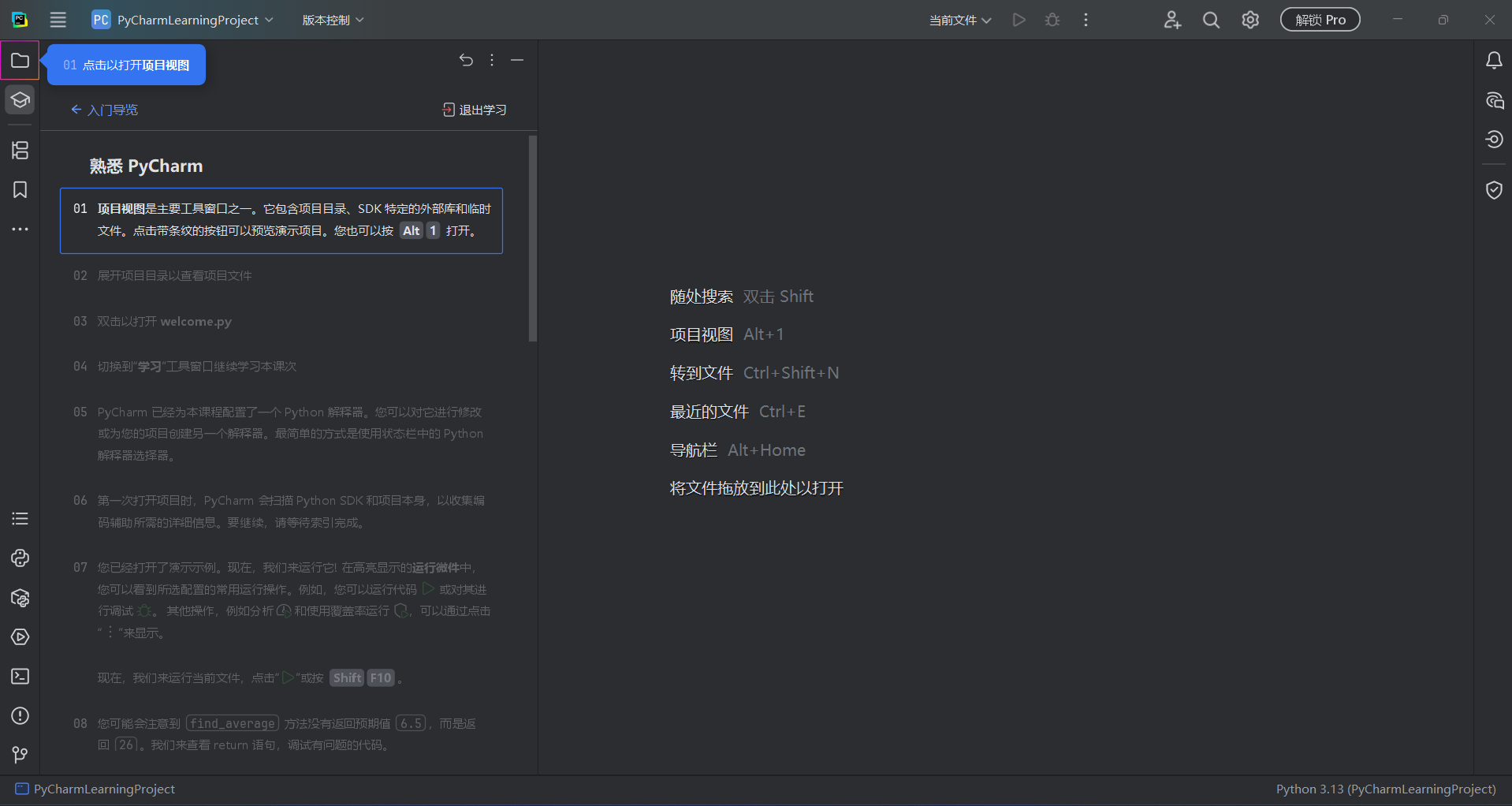Open IDE Settings gear icon
The height and width of the screenshot is (806, 1512).
(1249, 20)
